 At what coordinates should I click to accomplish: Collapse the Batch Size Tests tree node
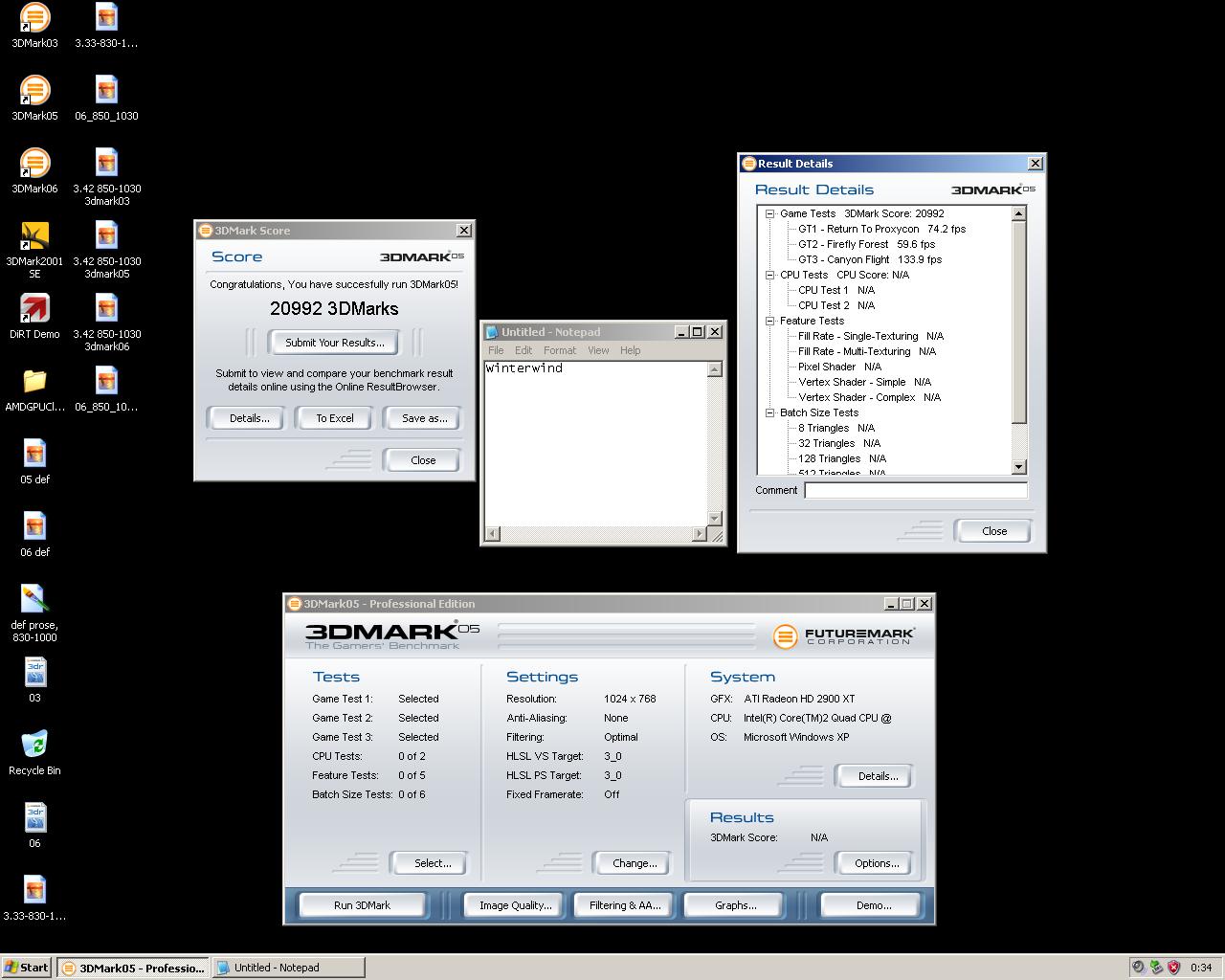click(769, 413)
